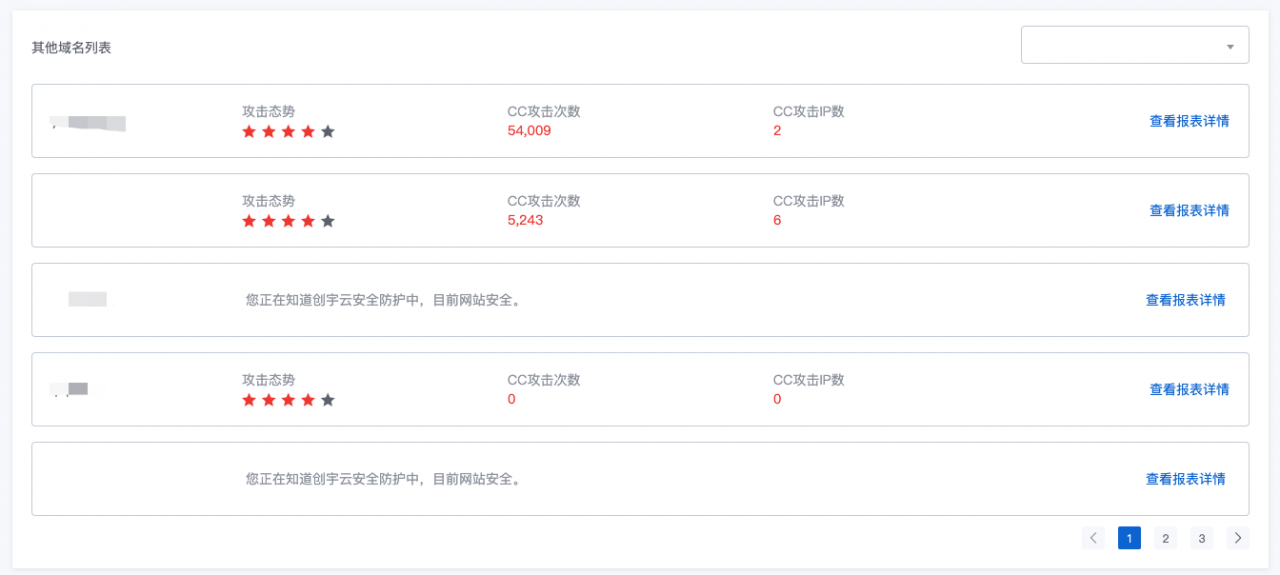Open 查看报表详情 for the 54,009 attacks row

click(x=1189, y=121)
